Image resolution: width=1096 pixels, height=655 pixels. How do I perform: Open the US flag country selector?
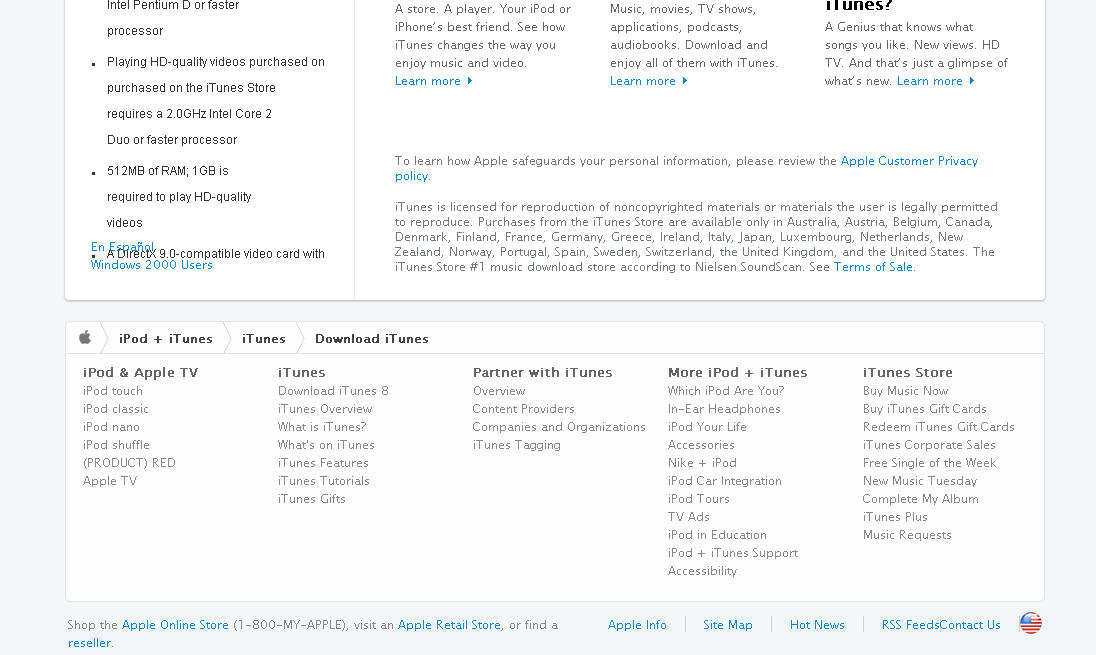(1030, 623)
